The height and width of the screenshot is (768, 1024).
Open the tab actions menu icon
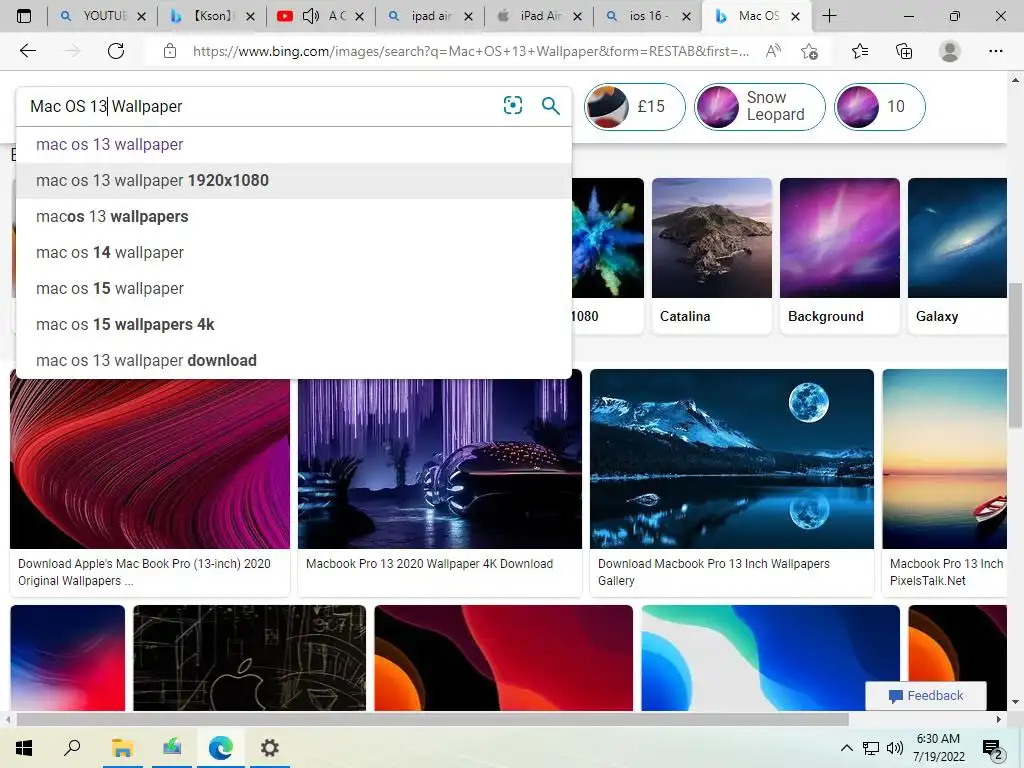(x=24, y=16)
